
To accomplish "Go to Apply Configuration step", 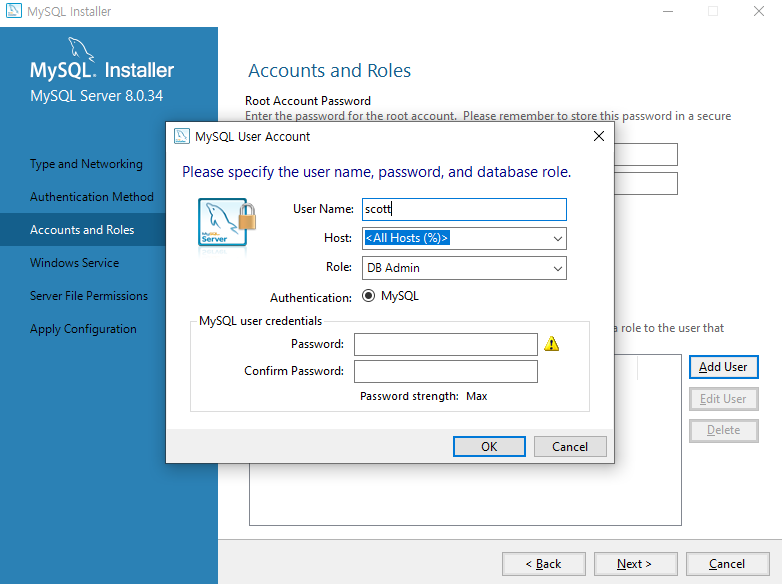I will click(83, 329).
